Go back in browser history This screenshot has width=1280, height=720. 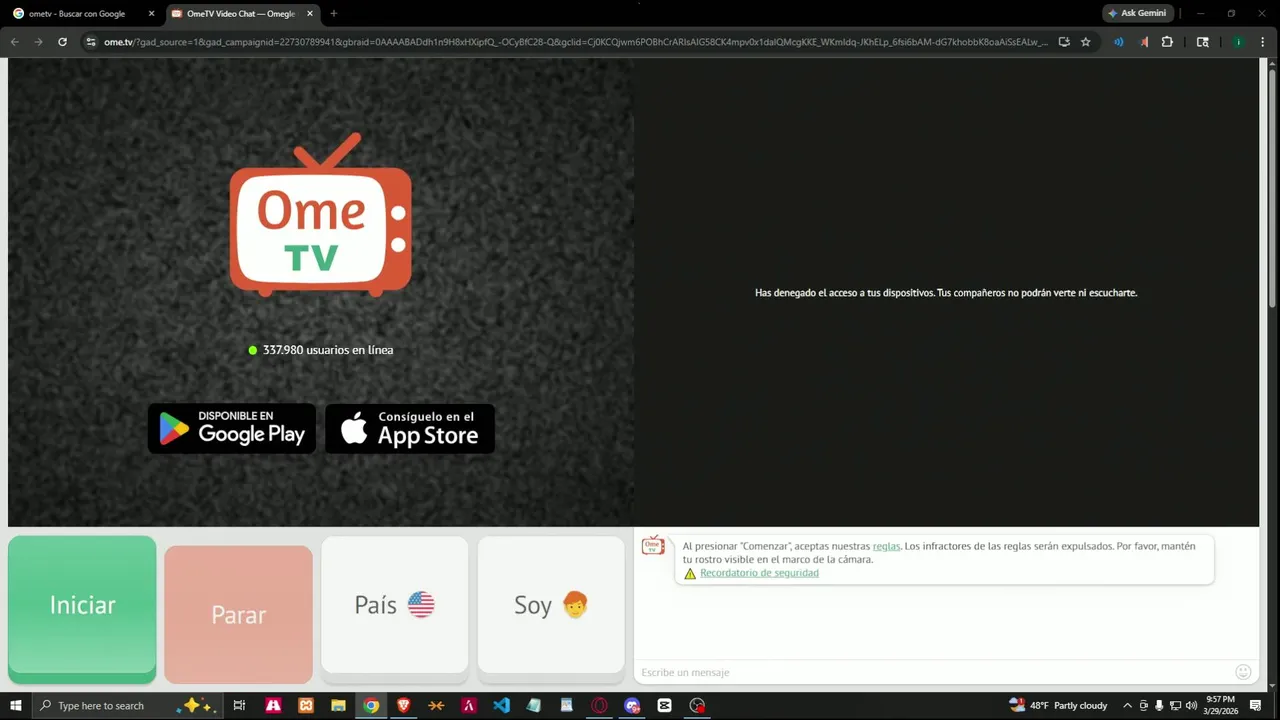coord(15,42)
